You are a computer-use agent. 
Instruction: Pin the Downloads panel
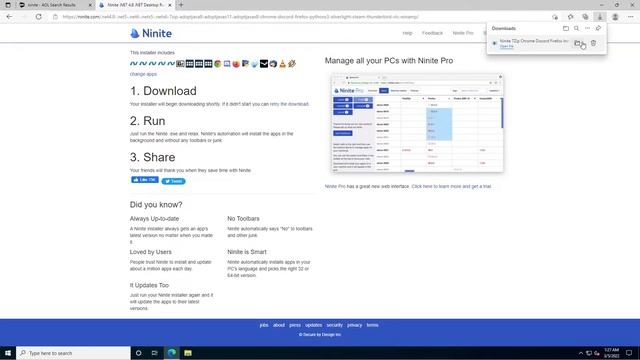(x=598, y=28)
